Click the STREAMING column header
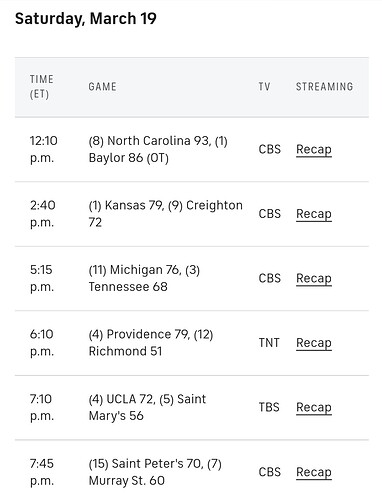The image size is (382, 500). pyautogui.click(x=324, y=87)
